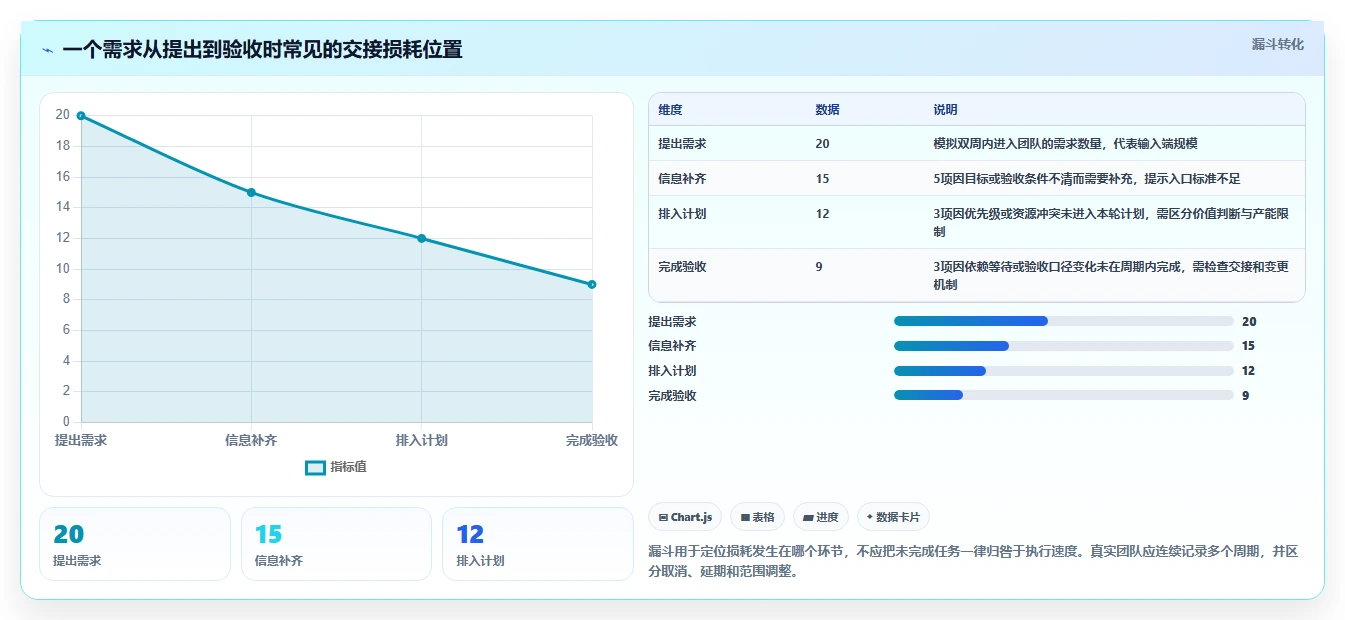Image resolution: width=1345 pixels, height=620 pixels.
Task: Click the 完成验收 cell in the table
Action: [x=682, y=267]
